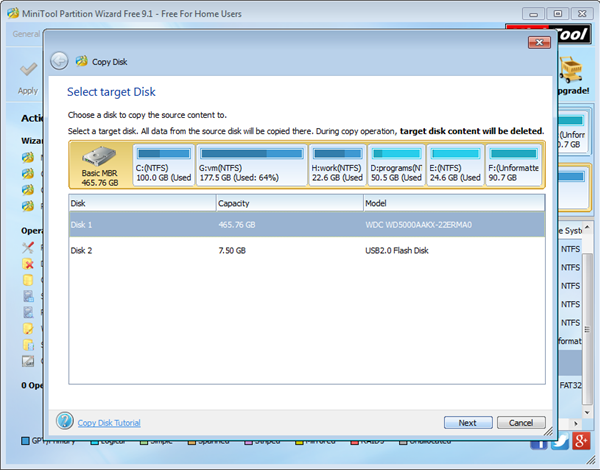The width and height of the screenshot is (600, 470).
Task: Open the Copy Disk Tutorial help icon
Action: tap(65, 421)
